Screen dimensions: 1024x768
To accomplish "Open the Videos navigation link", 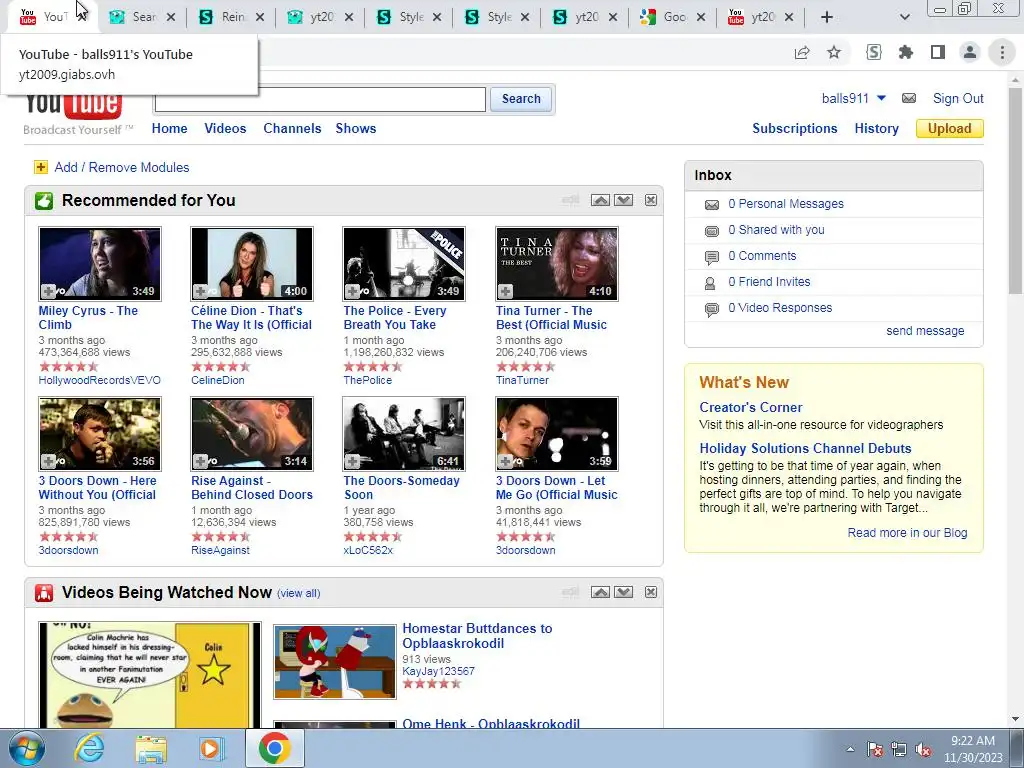I will click(225, 129).
